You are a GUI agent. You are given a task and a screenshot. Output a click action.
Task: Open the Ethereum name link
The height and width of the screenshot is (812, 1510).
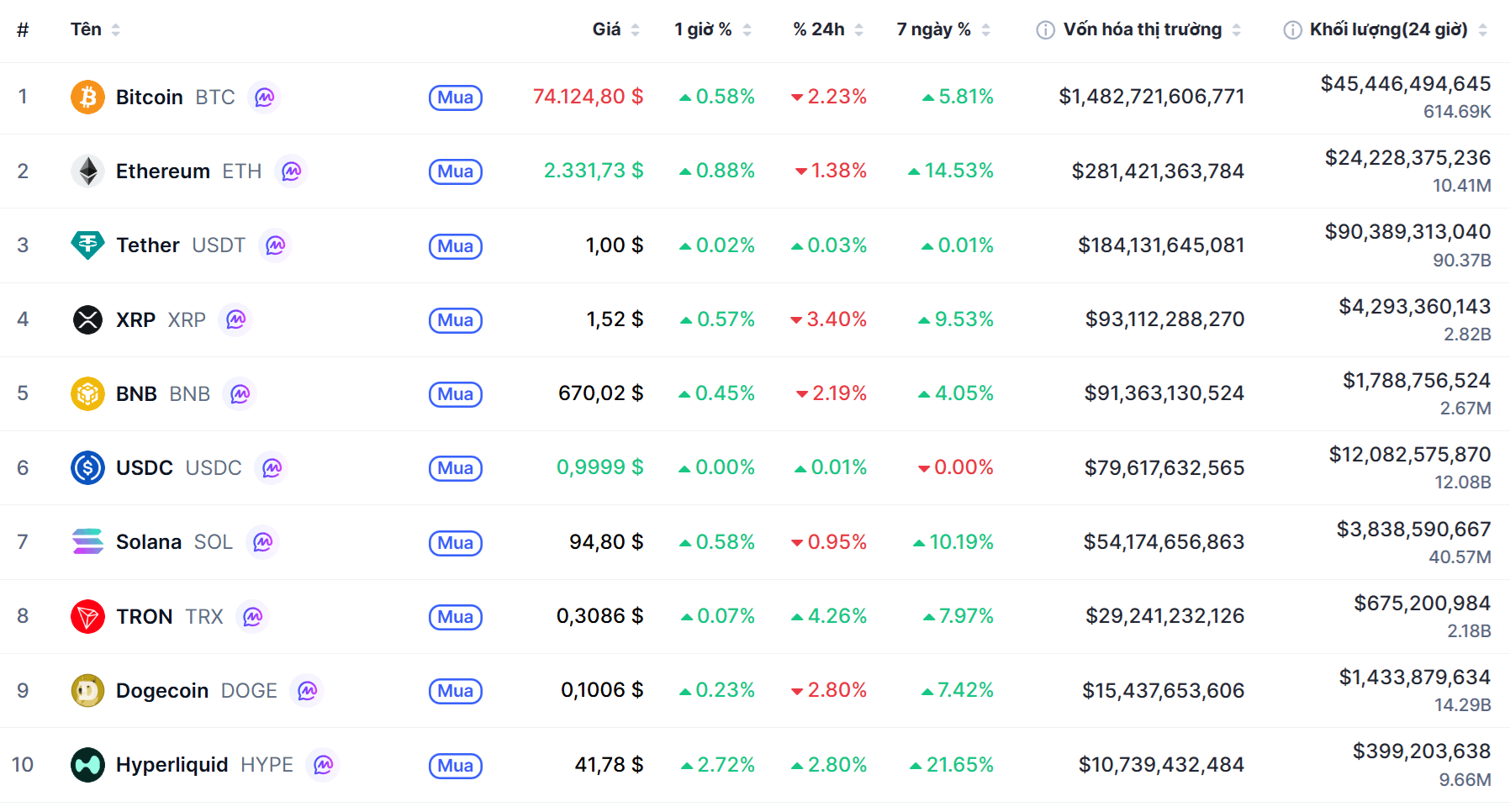point(163,171)
